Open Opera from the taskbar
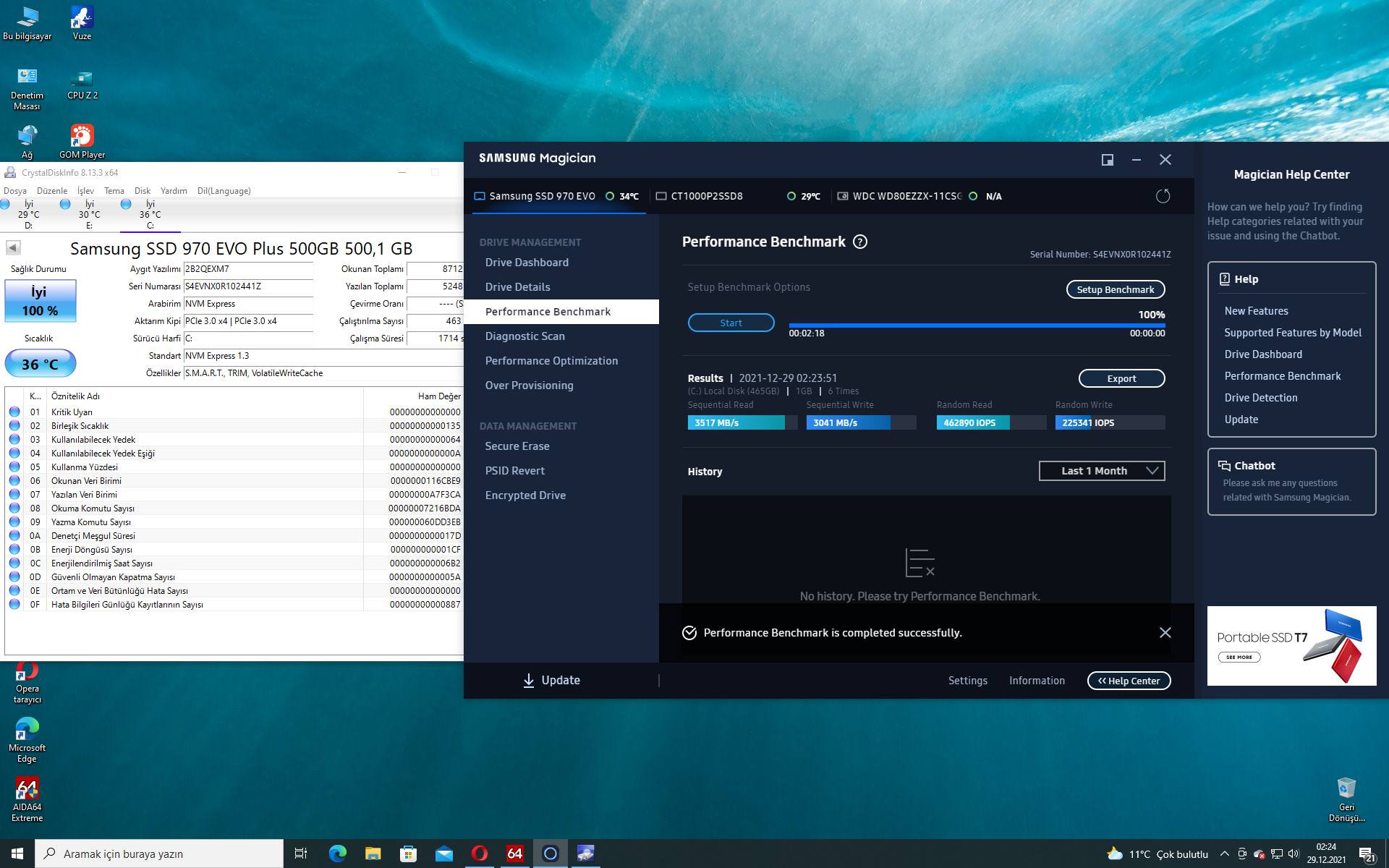1389x868 pixels. pos(479,854)
